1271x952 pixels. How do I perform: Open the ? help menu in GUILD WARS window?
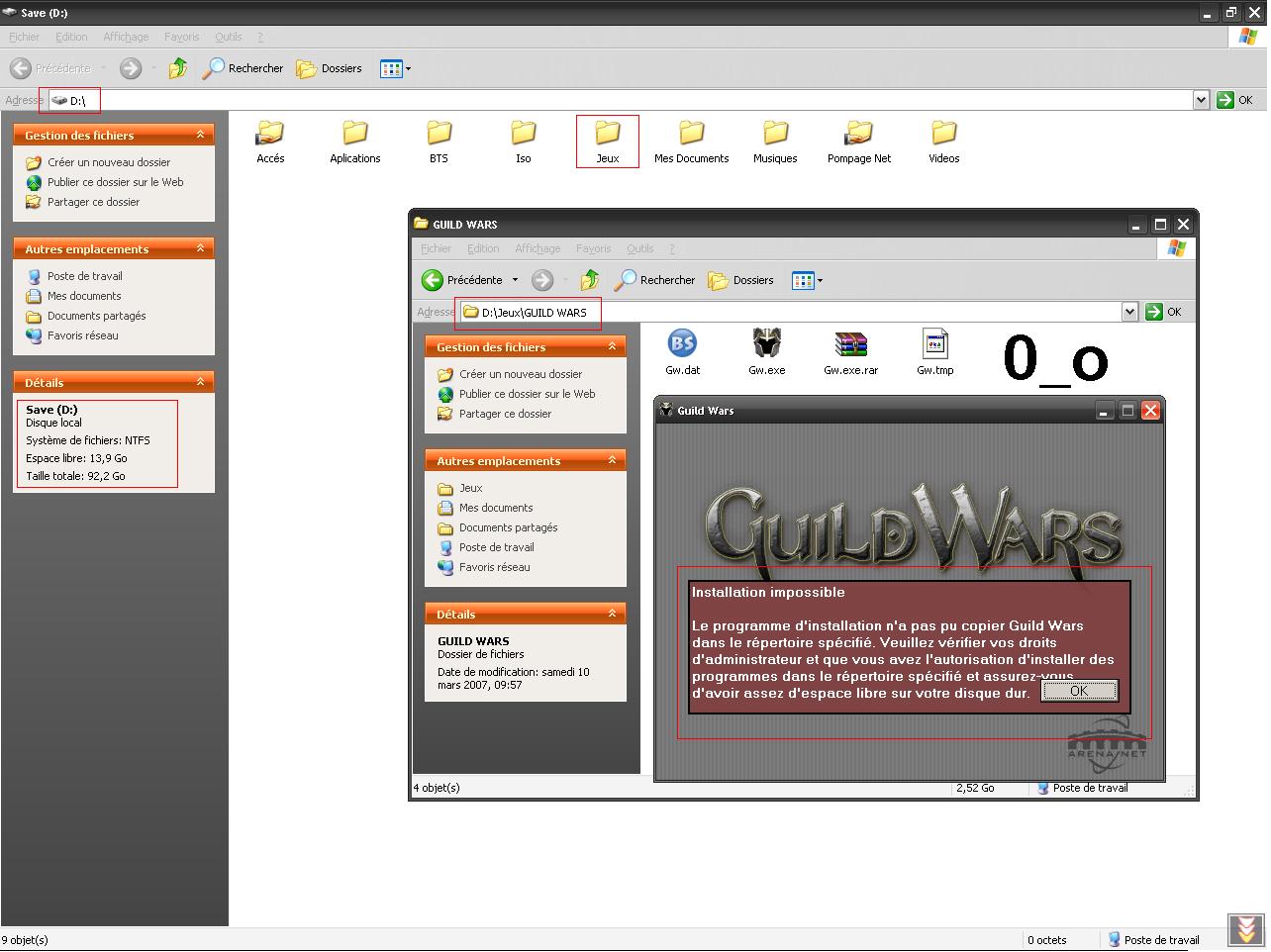[671, 248]
